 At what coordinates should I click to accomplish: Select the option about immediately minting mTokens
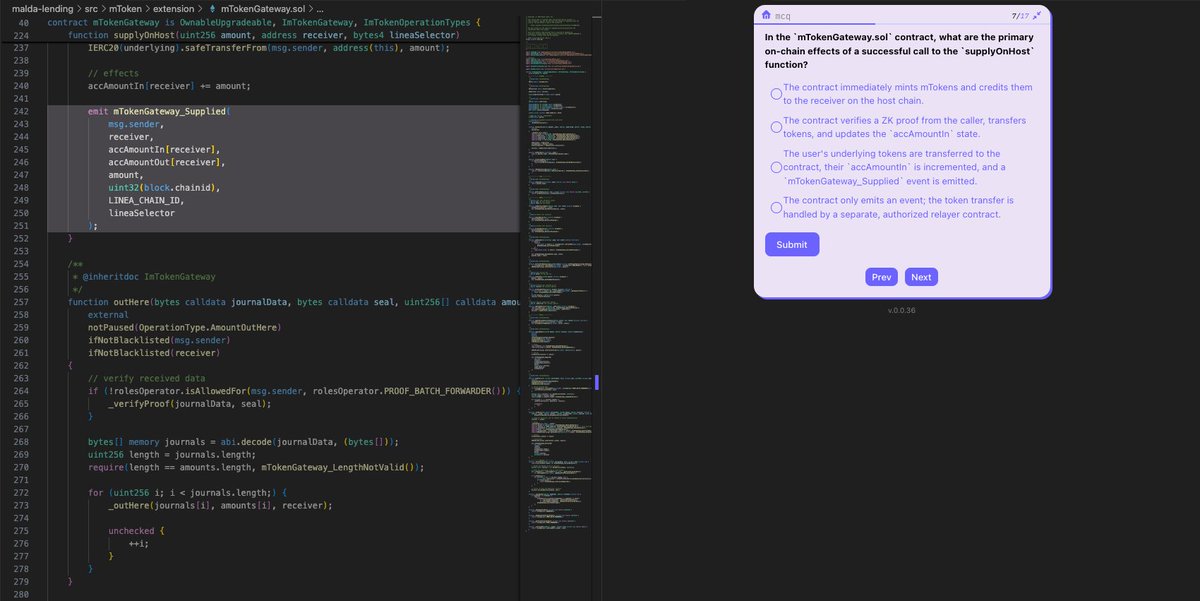(776, 94)
